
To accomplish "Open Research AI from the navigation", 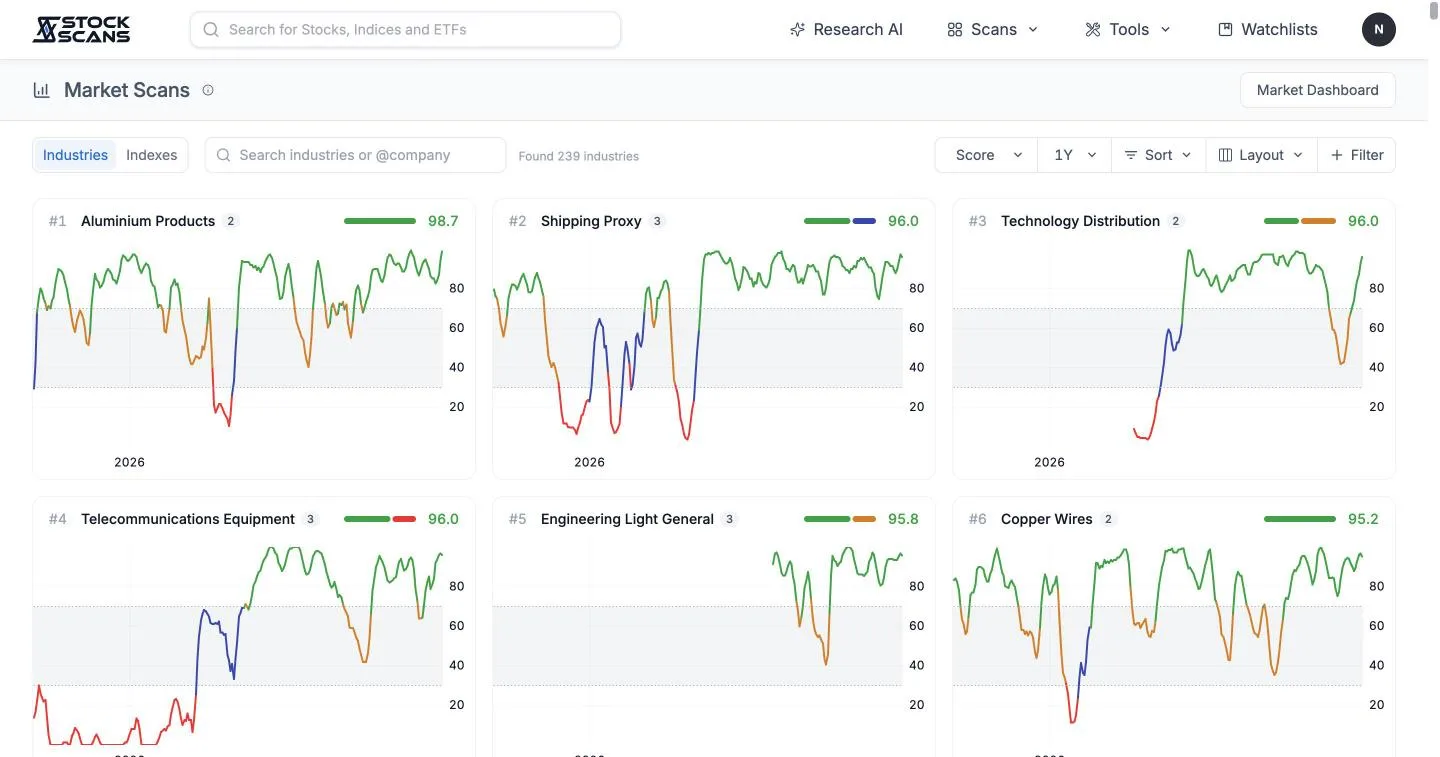I will pyautogui.click(x=846, y=30).
